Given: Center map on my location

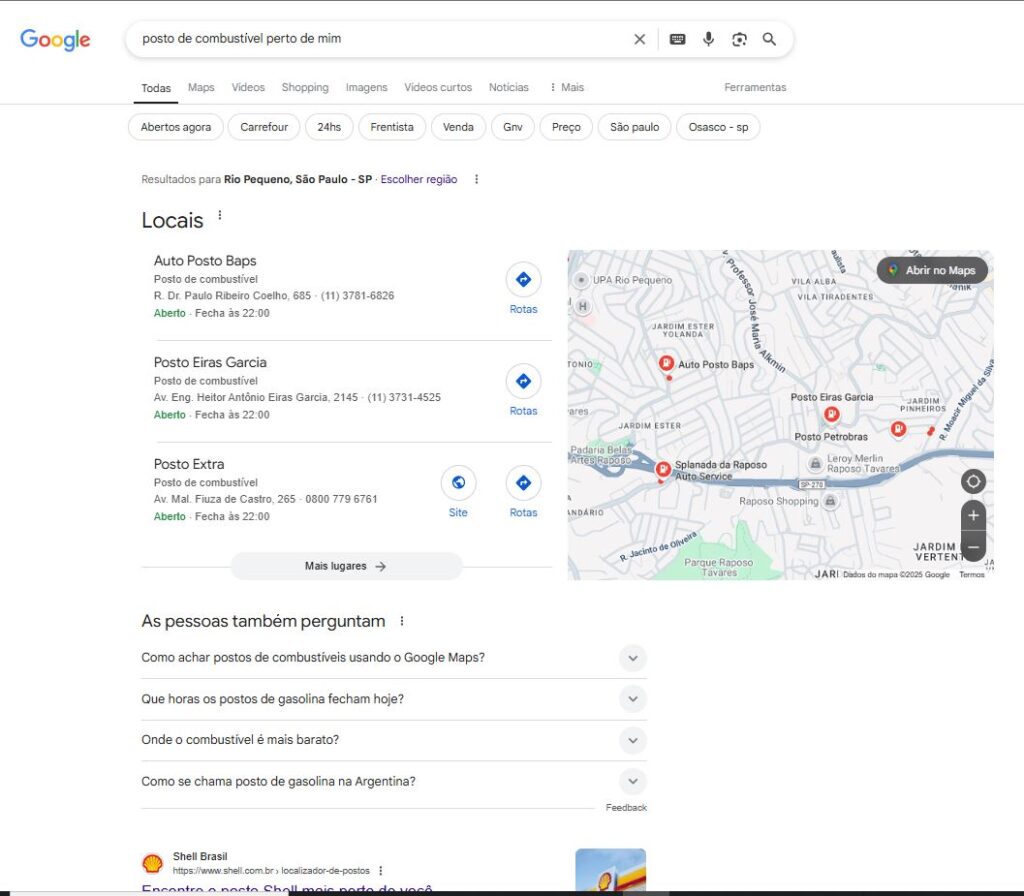Looking at the screenshot, I should coord(973,482).
